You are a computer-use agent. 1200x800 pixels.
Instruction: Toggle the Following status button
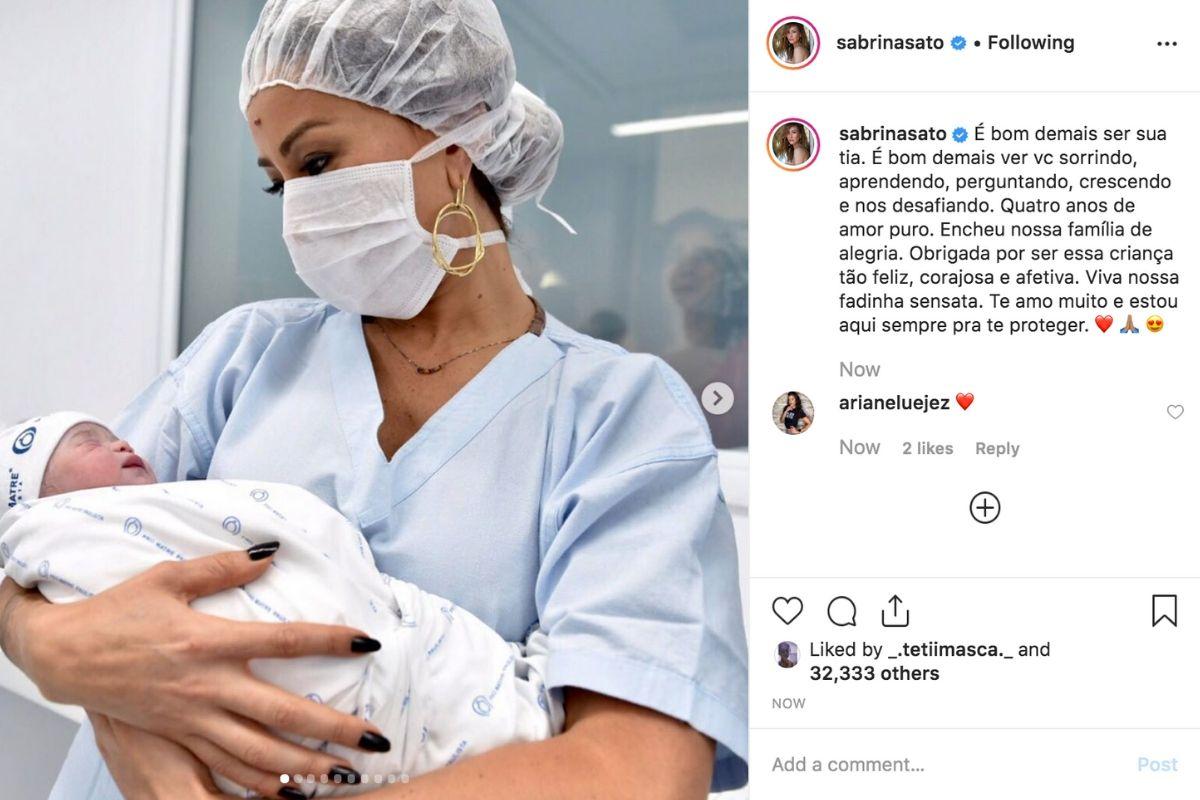tap(1030, 43)
